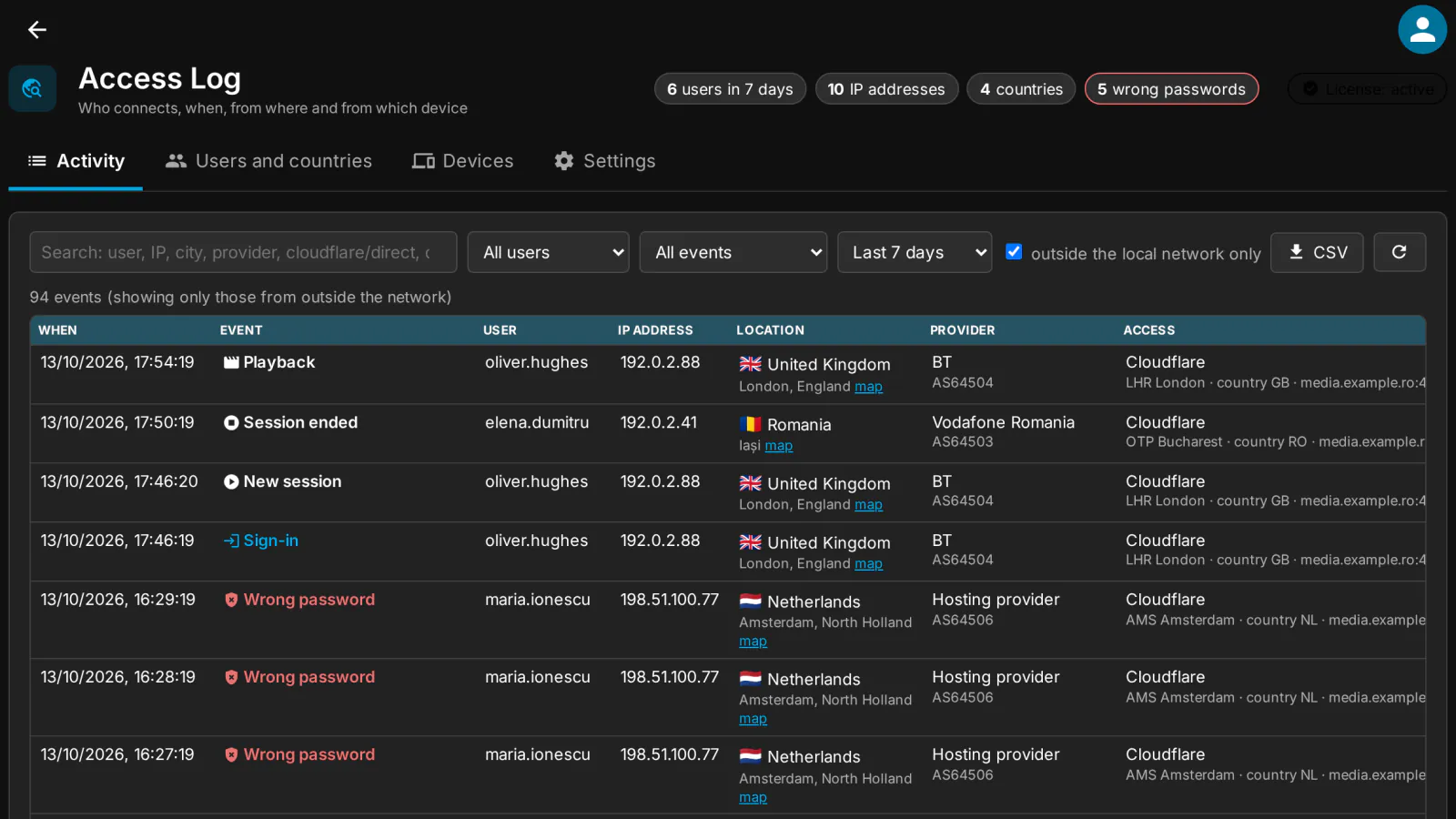The image size is (1456, 819).
Task: Click maria.ionescu in the 16:29:19 row
Action: pos(538,600)
